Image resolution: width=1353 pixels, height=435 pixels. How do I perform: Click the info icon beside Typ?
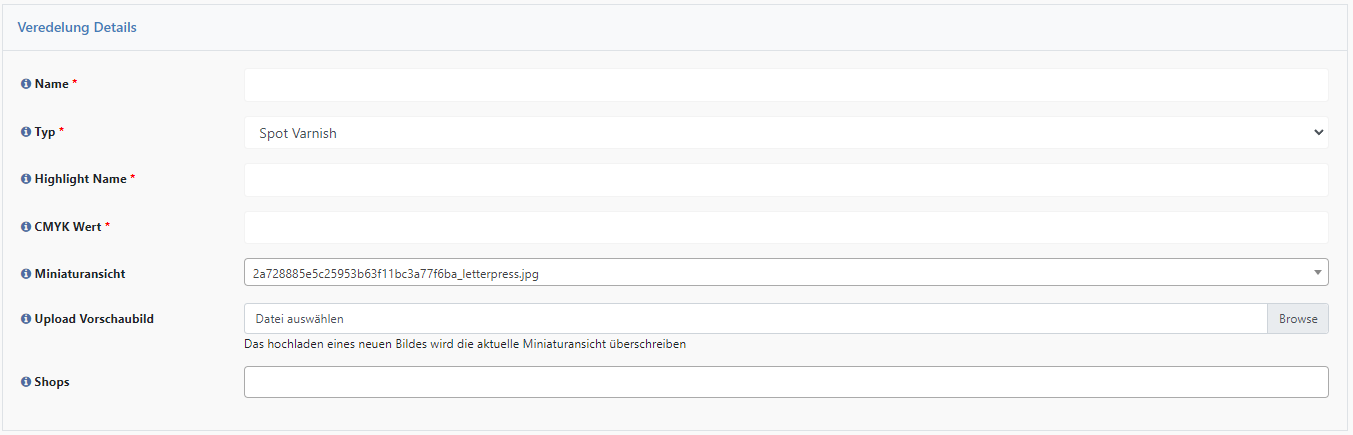pyautogui.click(x=26, y=132)
